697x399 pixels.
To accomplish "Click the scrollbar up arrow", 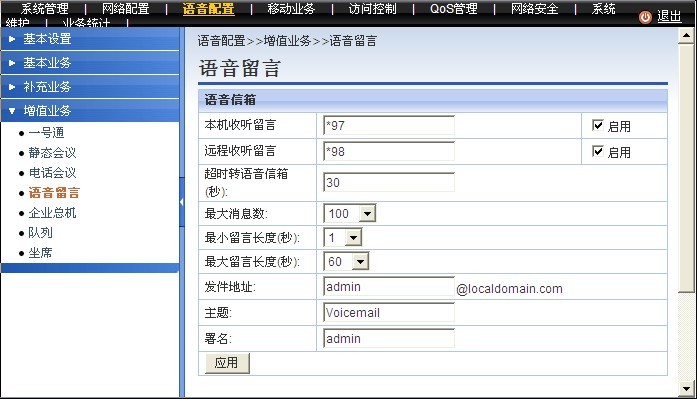I will [686, 36].
